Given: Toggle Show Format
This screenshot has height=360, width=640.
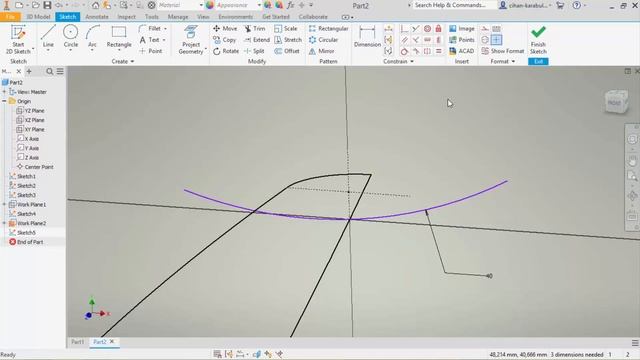Looking at the screenshot, I should (x=502, y=51).
